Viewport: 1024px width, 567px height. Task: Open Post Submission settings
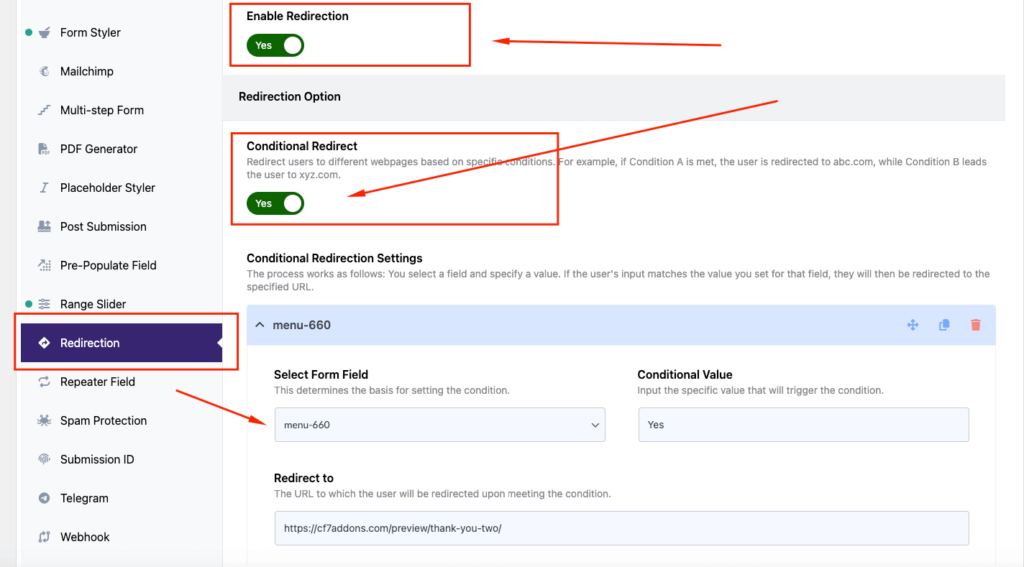click(103, 227)
